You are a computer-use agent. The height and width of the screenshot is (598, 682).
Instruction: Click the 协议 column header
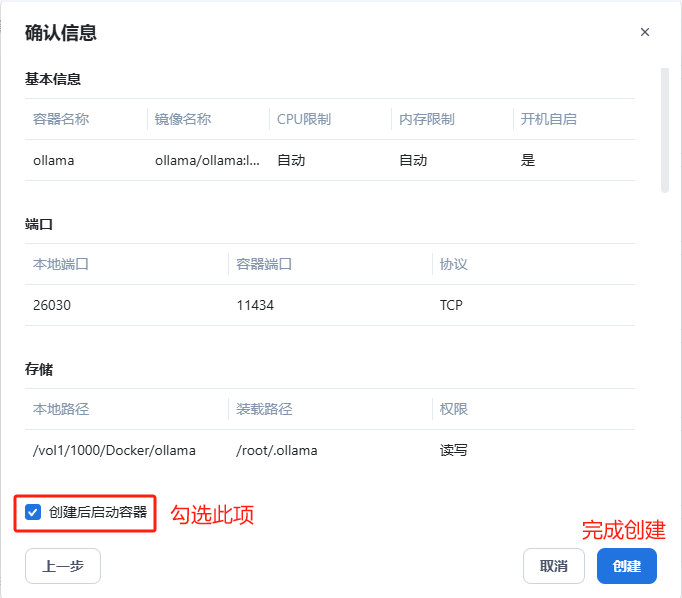coord(453,264)
